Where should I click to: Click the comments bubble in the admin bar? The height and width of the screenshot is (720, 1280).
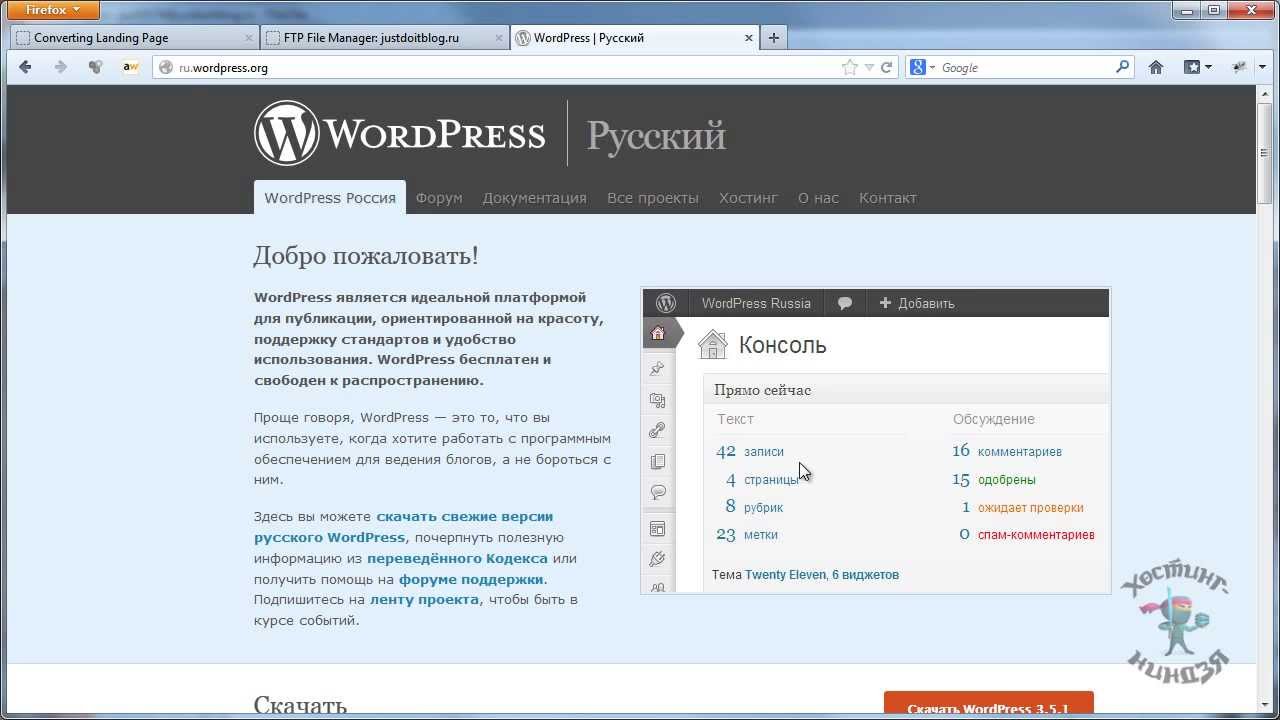(845, 303)
